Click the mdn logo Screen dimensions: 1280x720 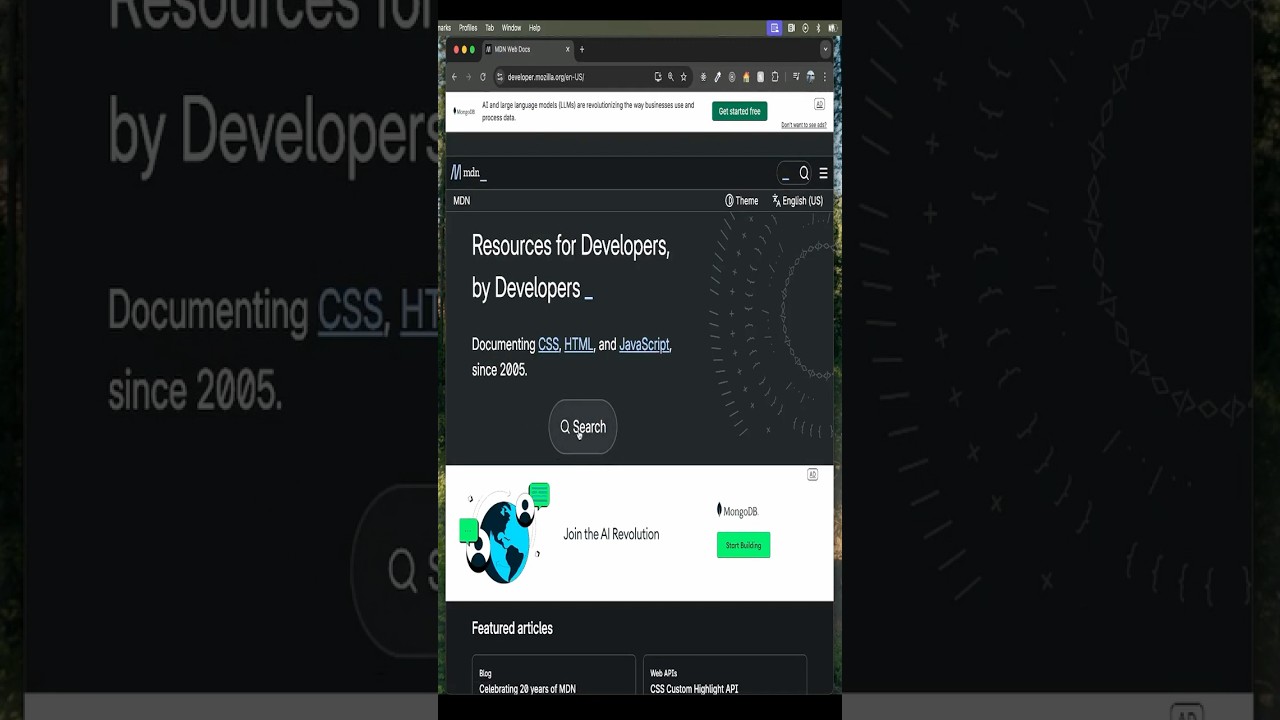point(467,173)
